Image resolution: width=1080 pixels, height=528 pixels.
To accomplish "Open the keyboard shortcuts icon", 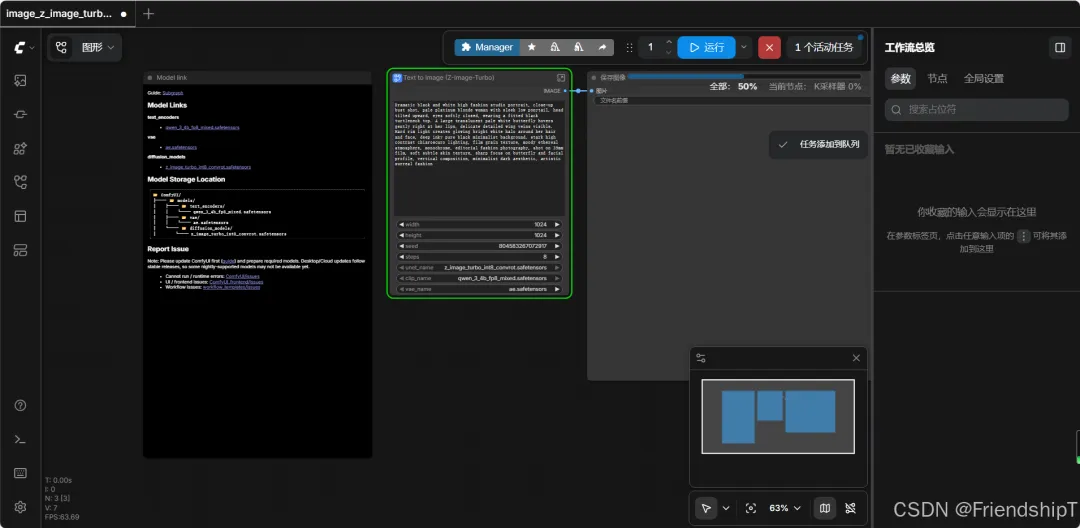I will tap(20, 473).
